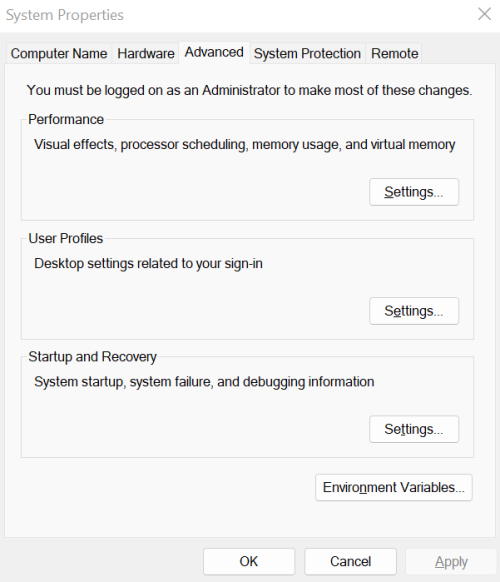
Task: Open Performance Settings
Action: click(x=414, y=192)
